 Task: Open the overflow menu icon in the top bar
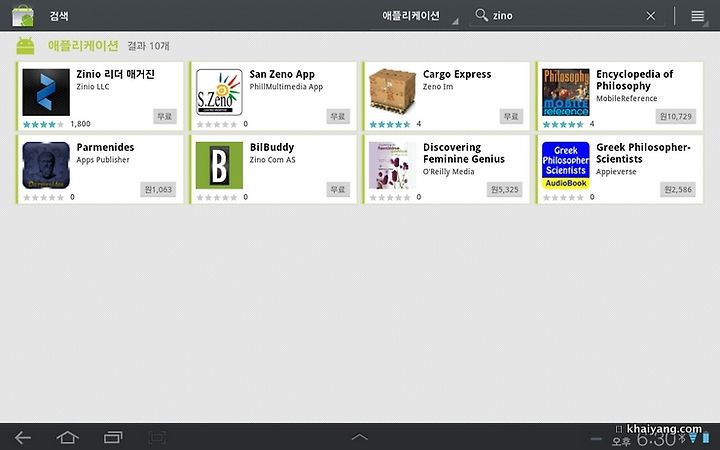[x=698, y=16]
